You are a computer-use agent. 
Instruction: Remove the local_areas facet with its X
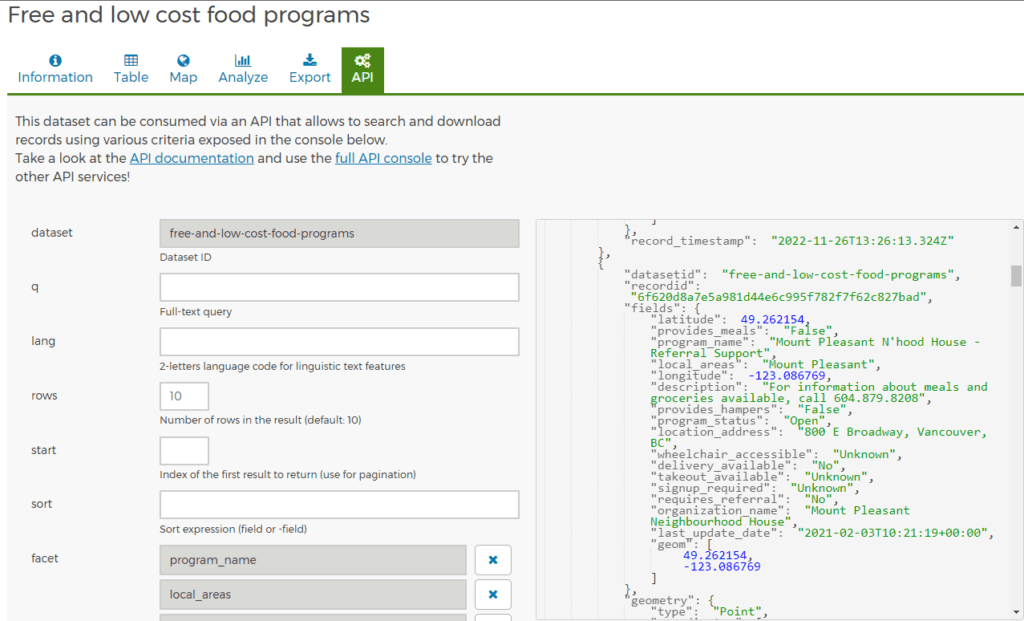point(493,594)
